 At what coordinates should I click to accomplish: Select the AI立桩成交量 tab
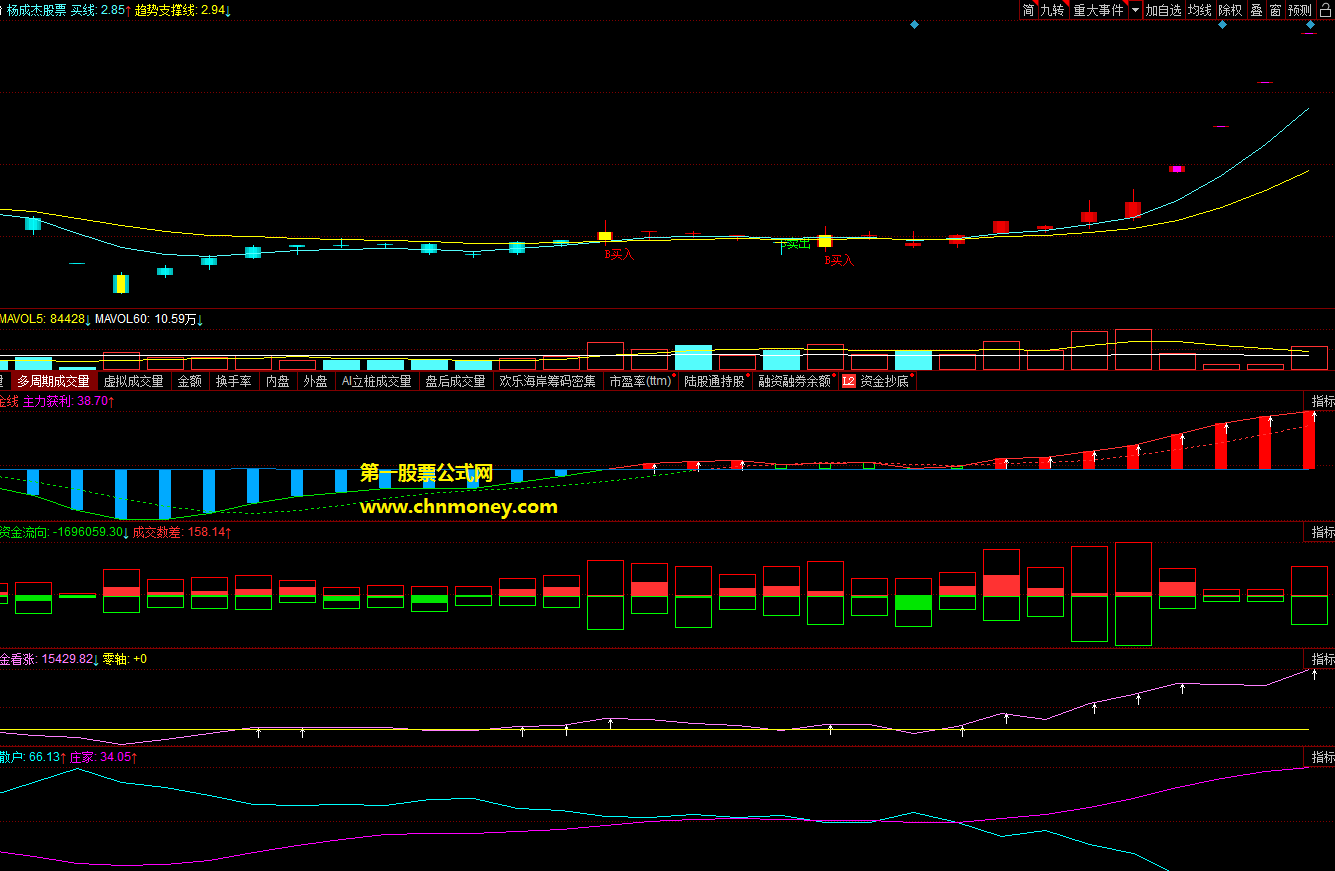376,381
